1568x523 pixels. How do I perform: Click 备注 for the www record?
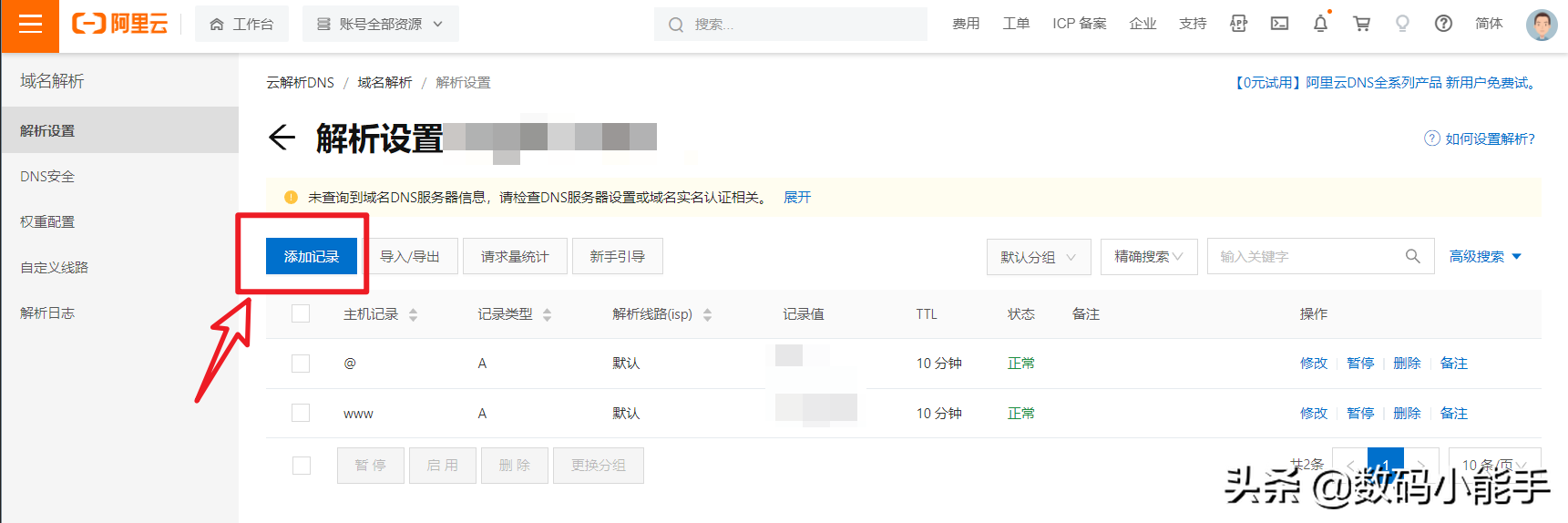[1454, 414]
